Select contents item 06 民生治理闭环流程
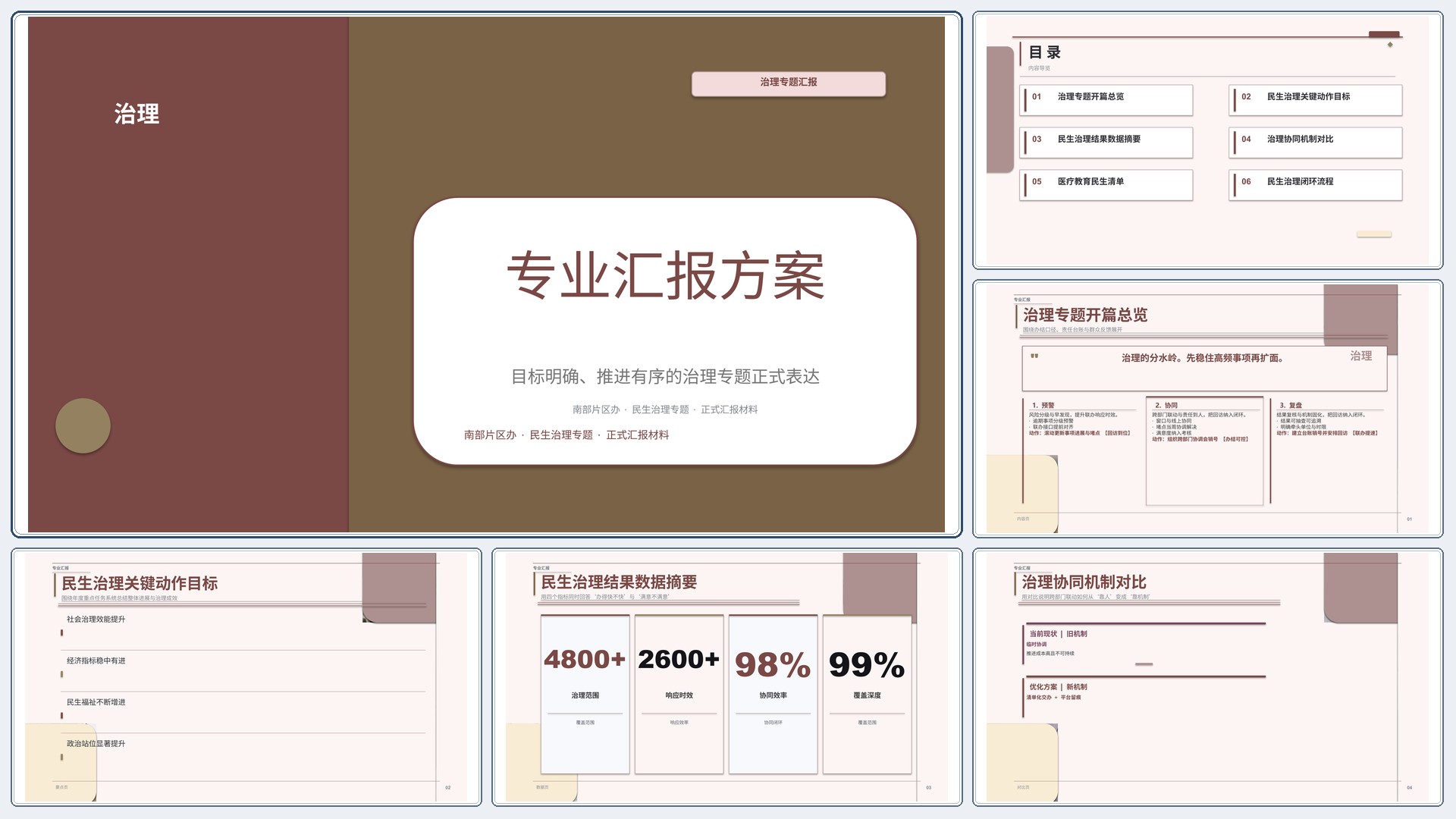Screen dimensions: 1456x819 [1316, 184]
